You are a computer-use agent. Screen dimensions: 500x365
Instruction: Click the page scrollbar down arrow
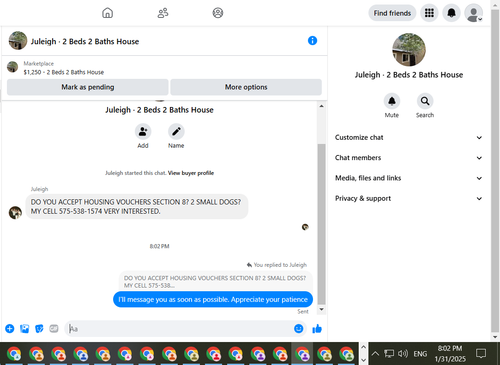coord(495,337)
